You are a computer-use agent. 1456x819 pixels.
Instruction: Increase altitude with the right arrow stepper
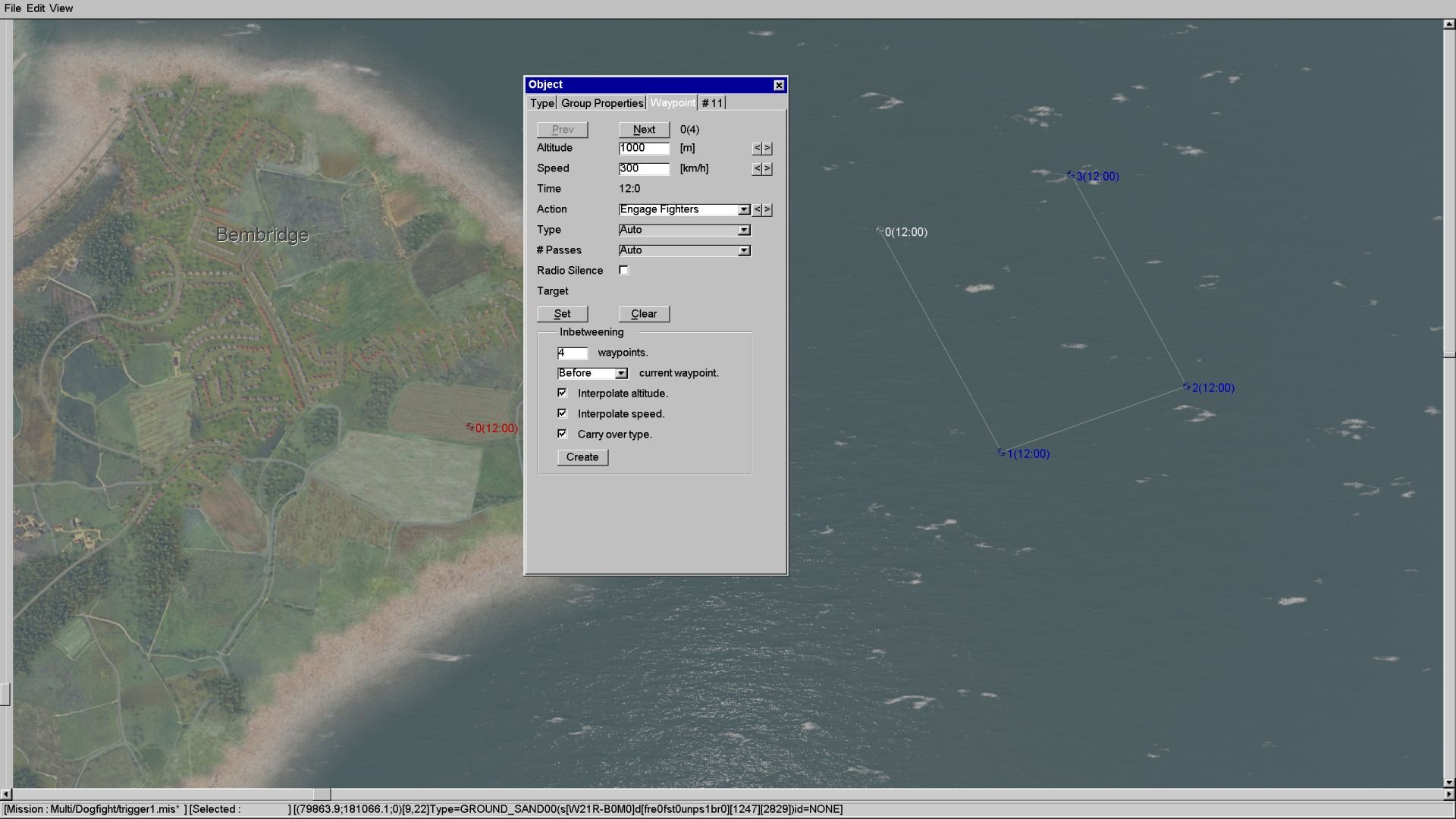(767, 149)
